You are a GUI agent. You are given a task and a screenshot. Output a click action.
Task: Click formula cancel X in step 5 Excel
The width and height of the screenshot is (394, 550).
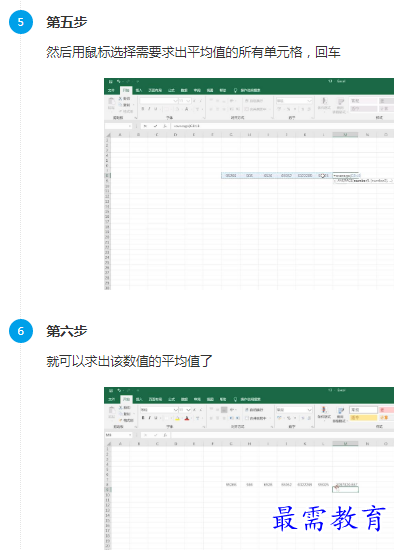coord(145,126)
